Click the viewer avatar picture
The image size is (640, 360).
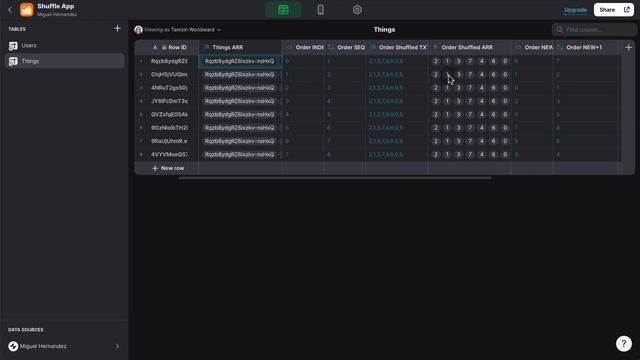[x=138, y=30]
